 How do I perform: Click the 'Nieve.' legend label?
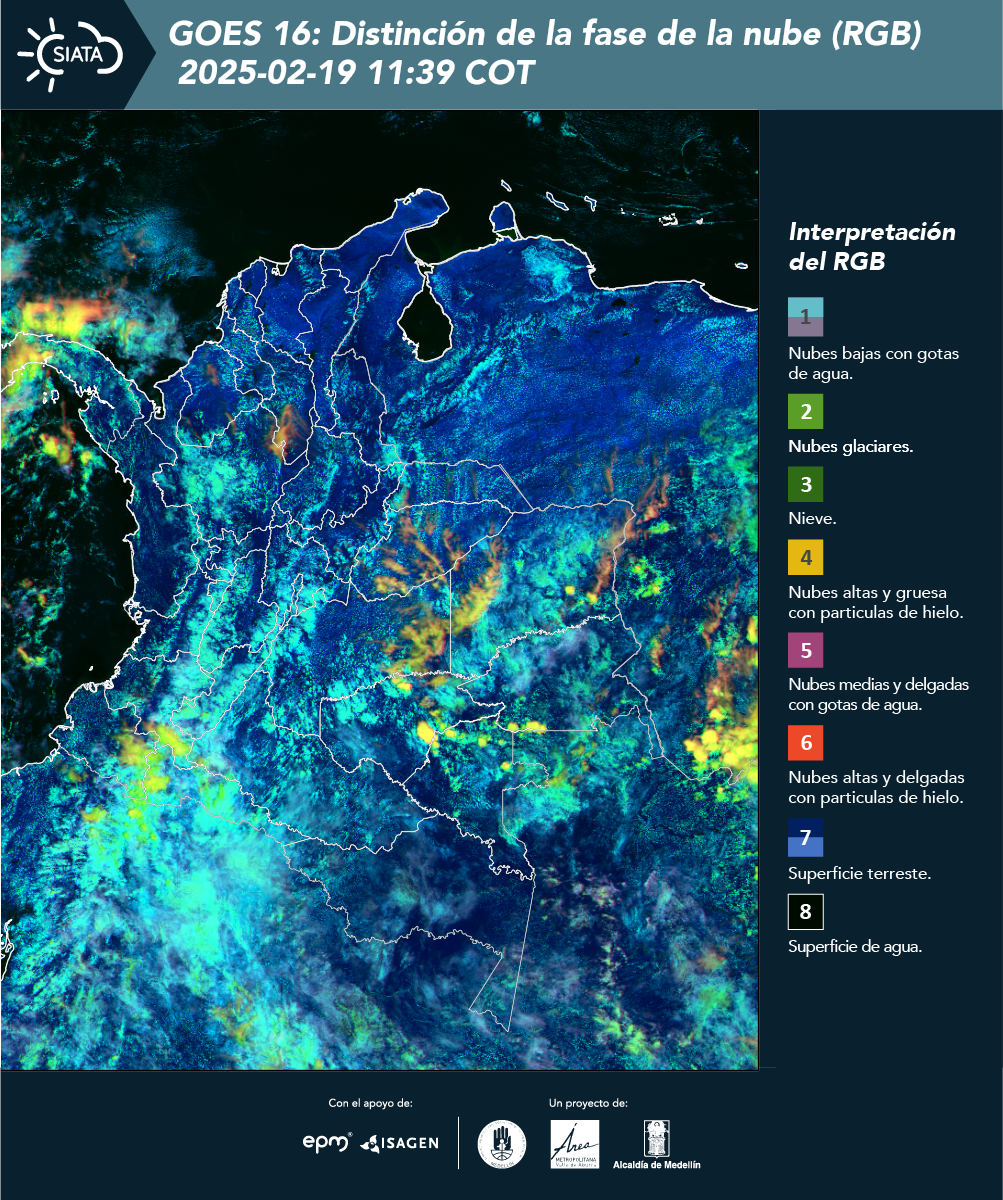(x=812, y=519)
